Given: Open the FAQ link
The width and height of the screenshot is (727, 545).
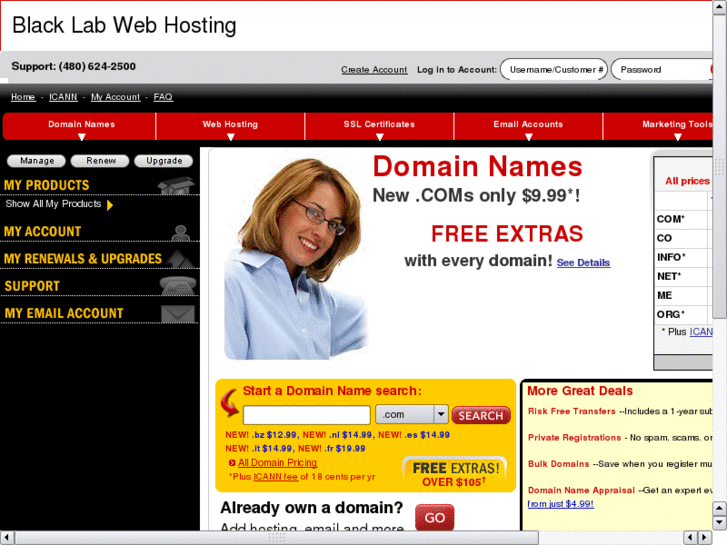Looking at the screenshot, I should tap(163, 97).
